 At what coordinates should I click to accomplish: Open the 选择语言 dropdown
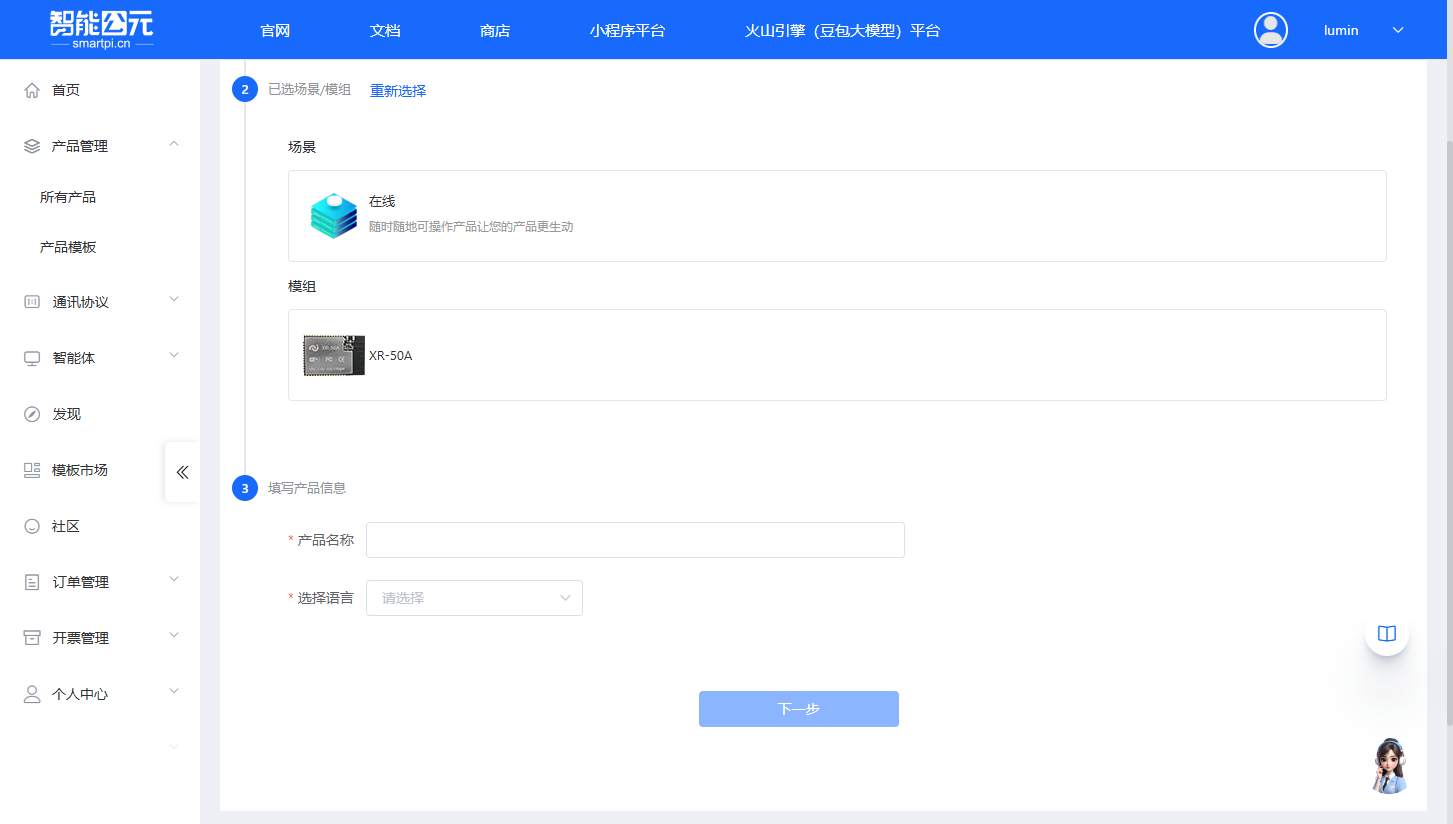(x=474, y=598)
